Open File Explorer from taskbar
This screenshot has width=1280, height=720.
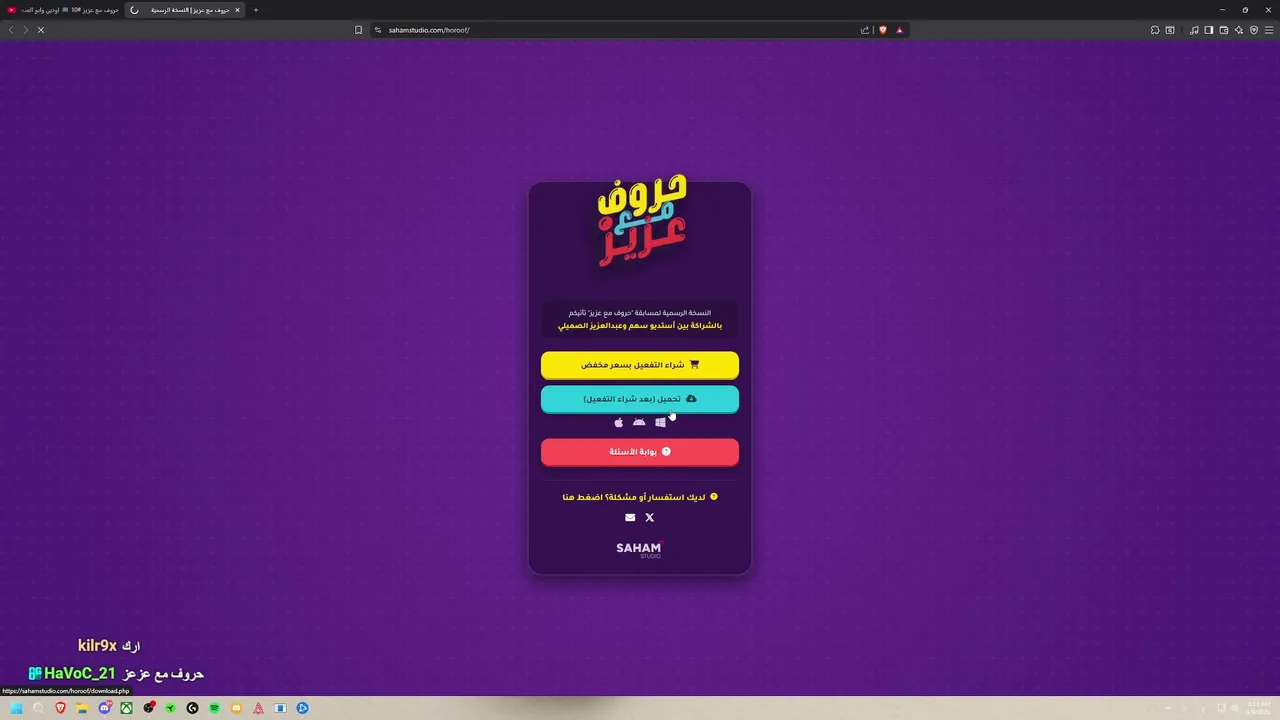(x=82, y=708)
